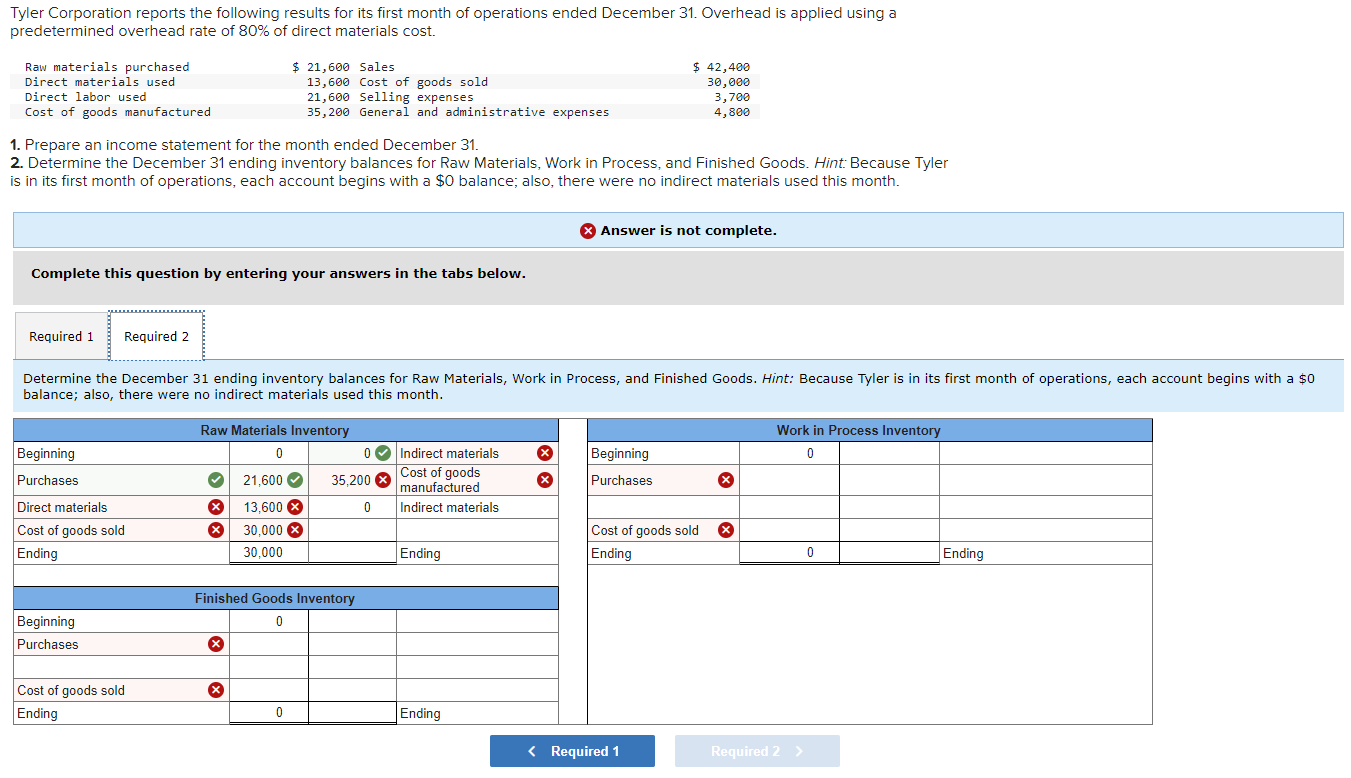This screenshot has height=778, width=1351.
Task: Click red X beside Direct materials label
Action: pyautogui.click(x=215, y=507)
